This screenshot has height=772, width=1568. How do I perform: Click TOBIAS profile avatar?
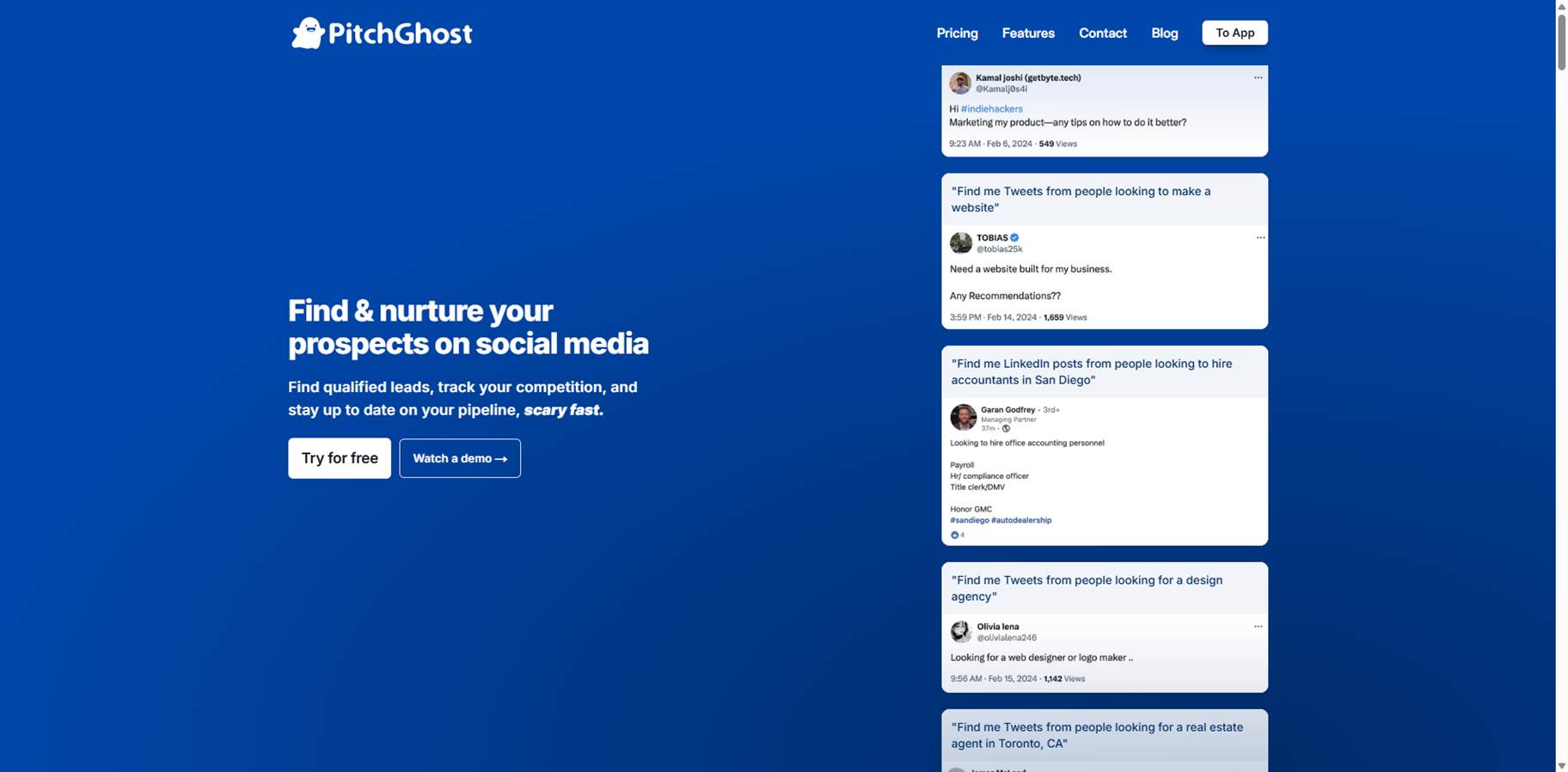pos(961,242)
